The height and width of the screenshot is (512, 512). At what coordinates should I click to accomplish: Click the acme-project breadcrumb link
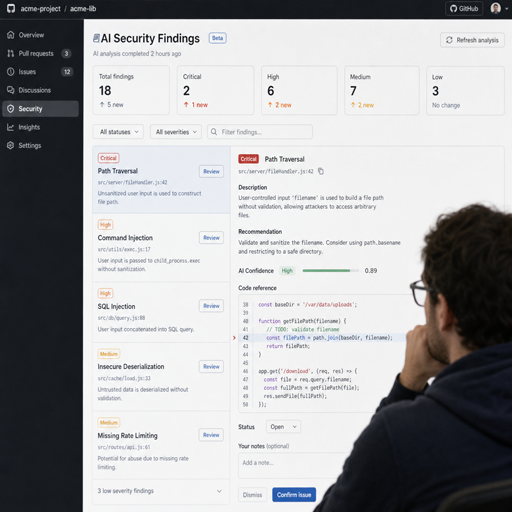[x=41, y=9]
